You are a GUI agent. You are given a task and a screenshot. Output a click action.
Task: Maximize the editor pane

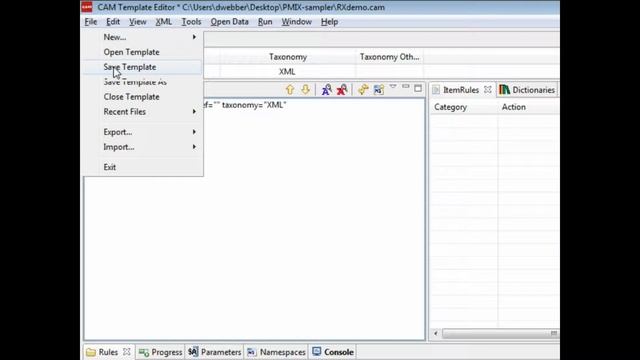pos(418,88)
